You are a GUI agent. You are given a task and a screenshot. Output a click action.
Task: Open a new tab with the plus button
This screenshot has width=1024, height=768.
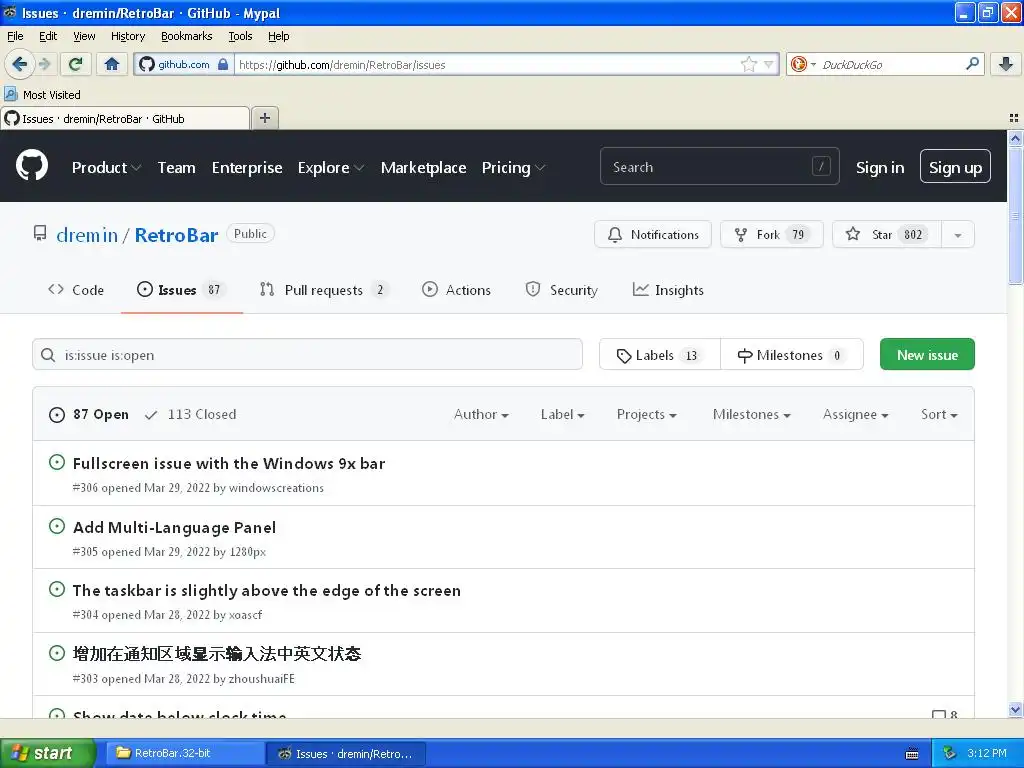pos(264,118)
